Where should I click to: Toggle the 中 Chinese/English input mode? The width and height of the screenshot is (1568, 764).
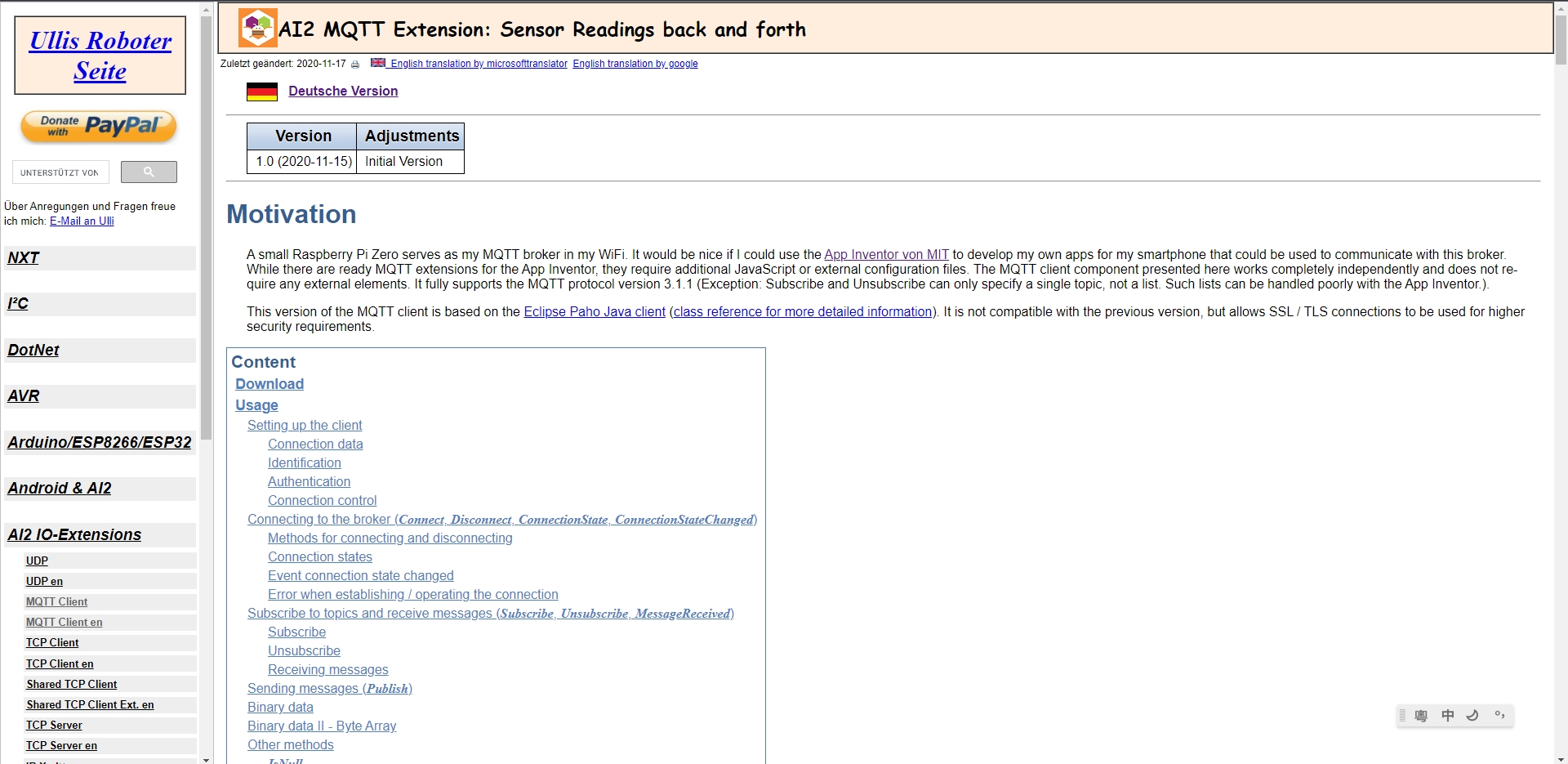(x=1447, y=716)
